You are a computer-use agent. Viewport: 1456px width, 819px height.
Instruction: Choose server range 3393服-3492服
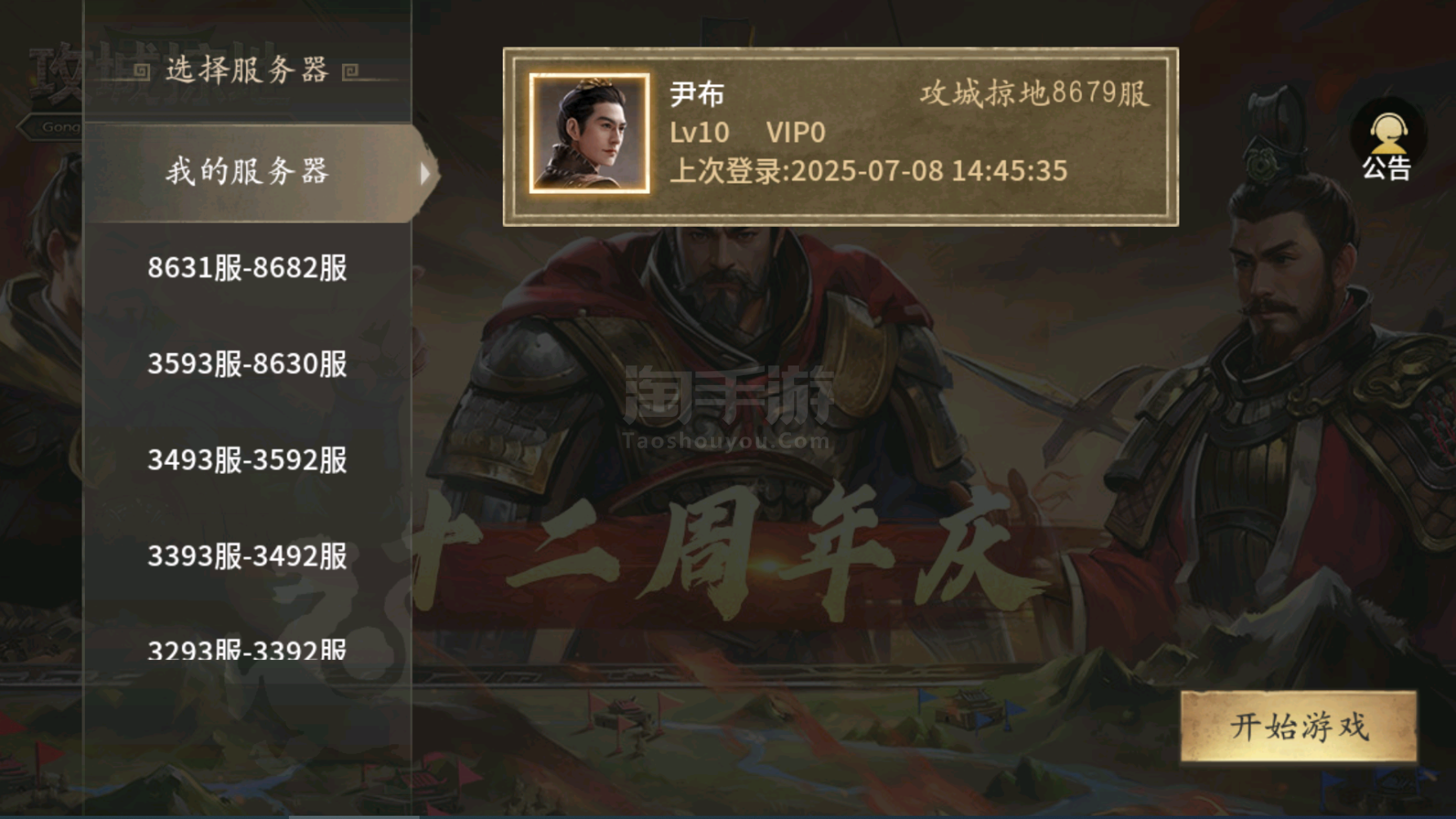point(247,556)
